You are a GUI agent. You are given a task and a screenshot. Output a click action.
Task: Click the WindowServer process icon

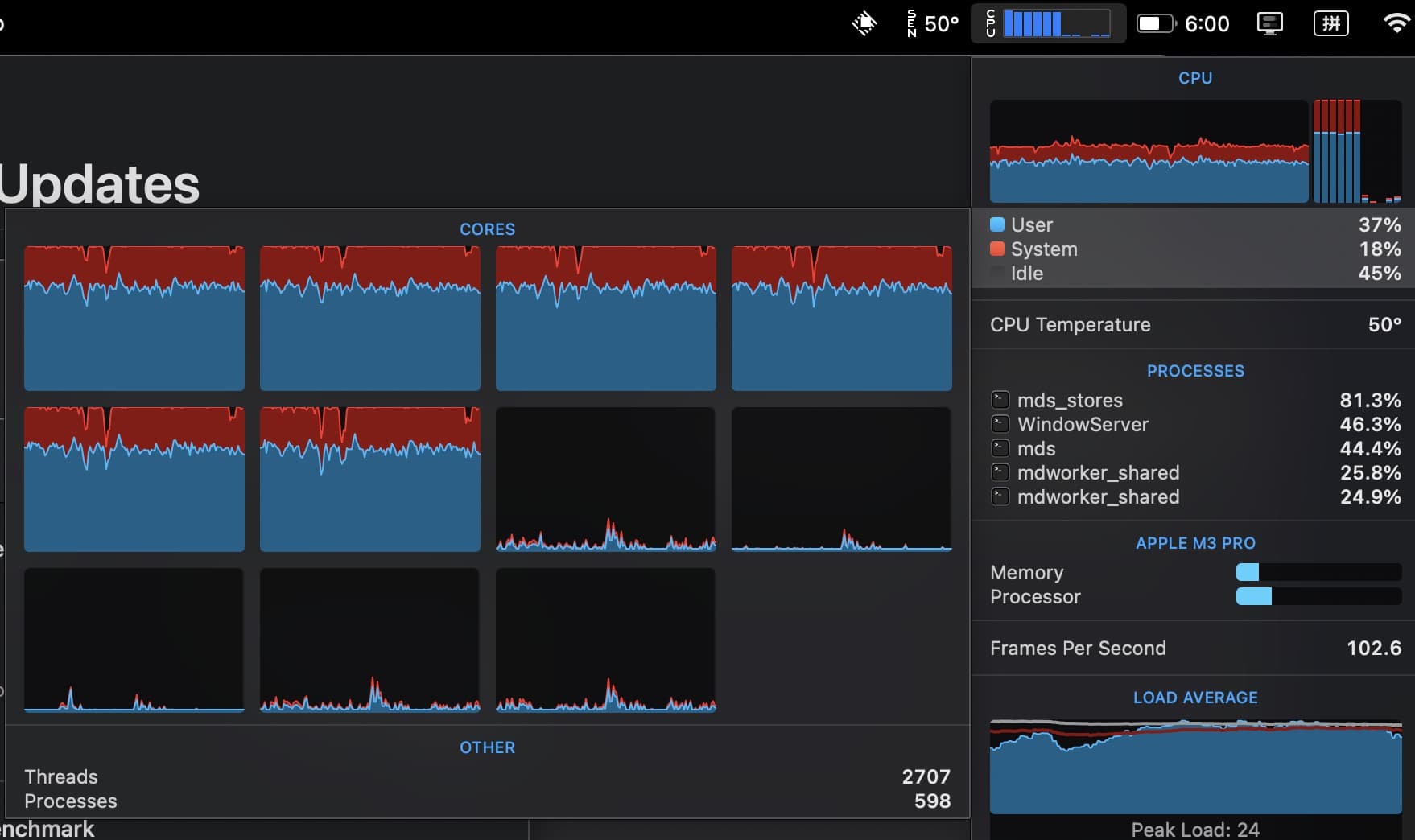tap(1000, 424)
